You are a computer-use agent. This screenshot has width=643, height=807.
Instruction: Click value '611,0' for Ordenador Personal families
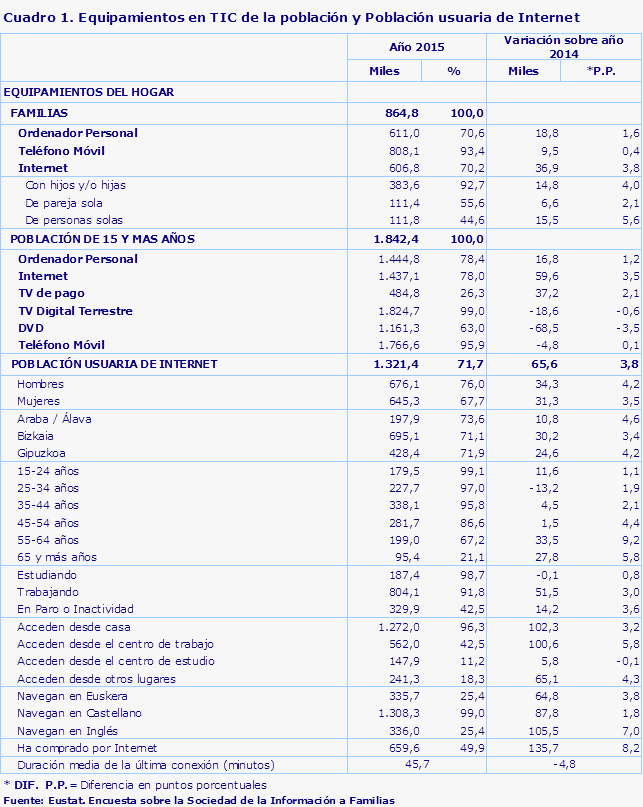point(404,133)
